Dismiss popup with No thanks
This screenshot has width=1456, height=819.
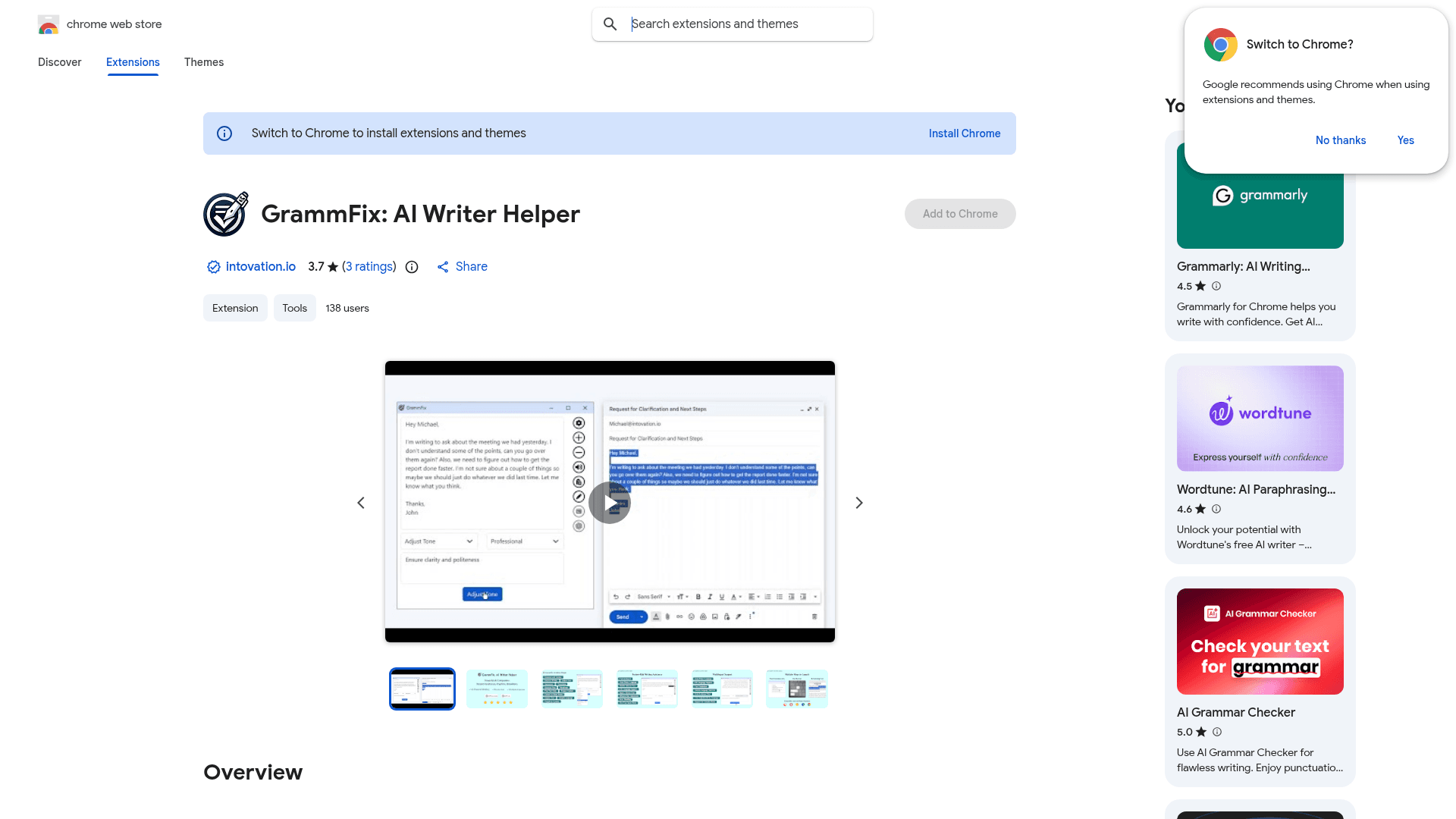pyautogui.click(x=1341, y=140)
